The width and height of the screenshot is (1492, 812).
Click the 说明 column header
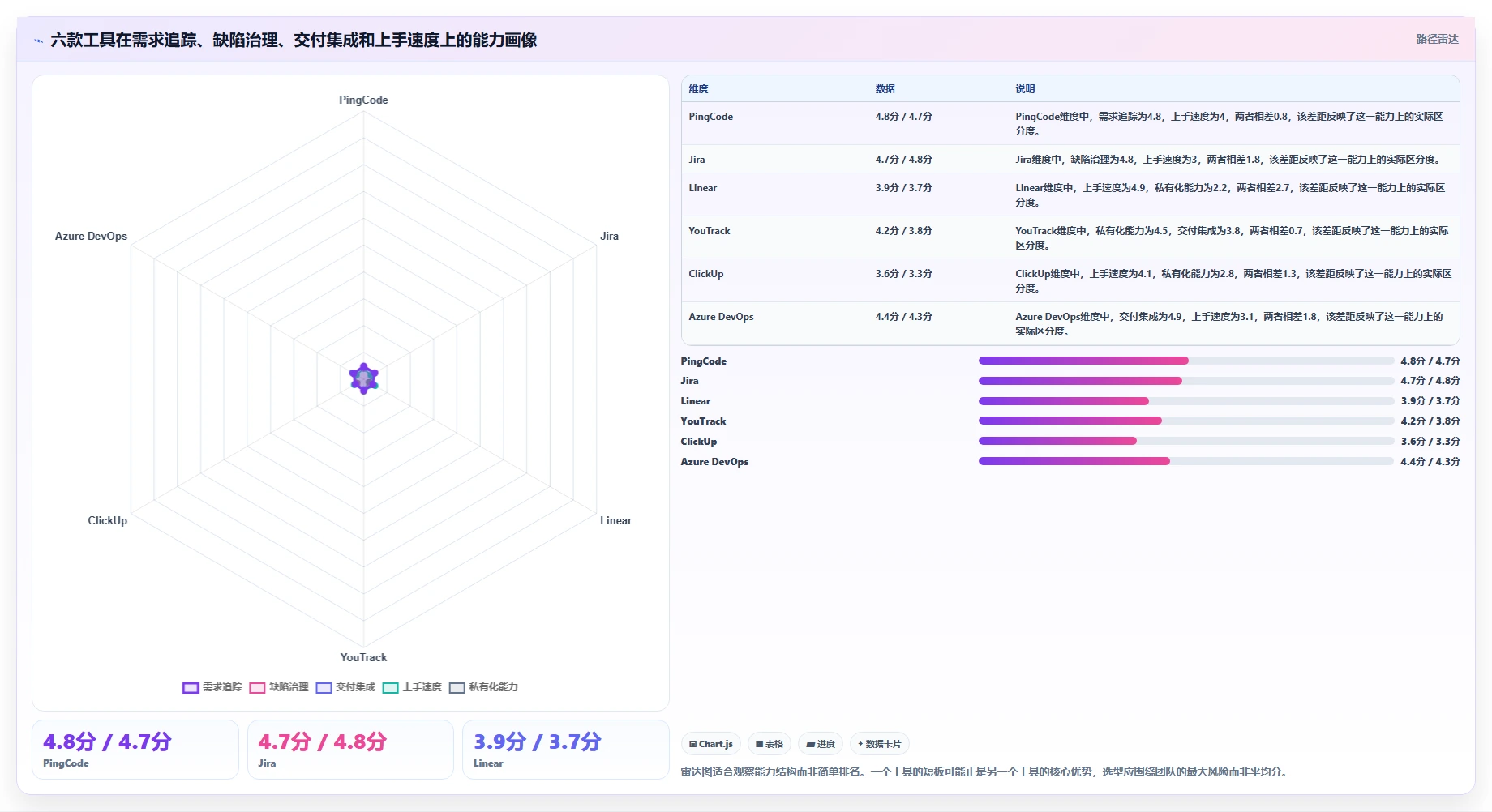tap(1025, 89)
